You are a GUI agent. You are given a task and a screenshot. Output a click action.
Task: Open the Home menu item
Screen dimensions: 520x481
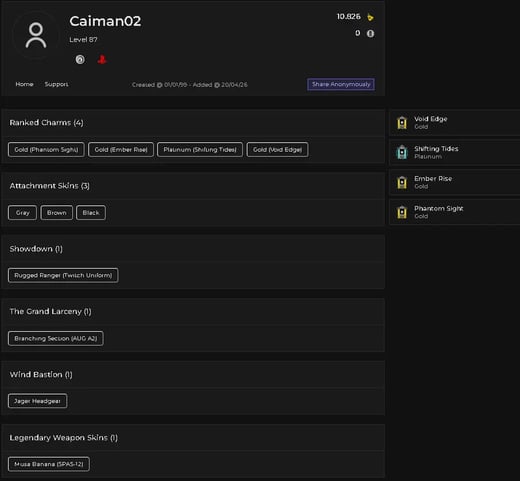[x=24, y=84]
